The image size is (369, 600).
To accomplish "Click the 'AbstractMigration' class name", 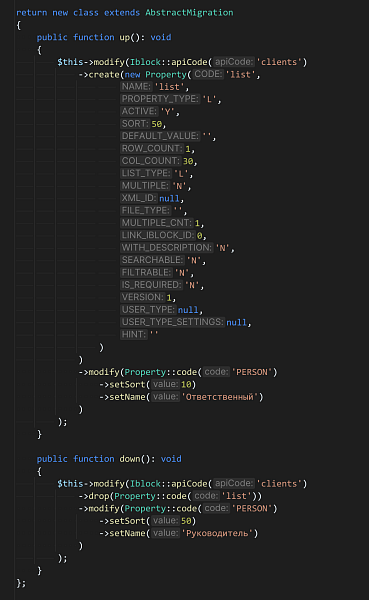I will 189,13.
